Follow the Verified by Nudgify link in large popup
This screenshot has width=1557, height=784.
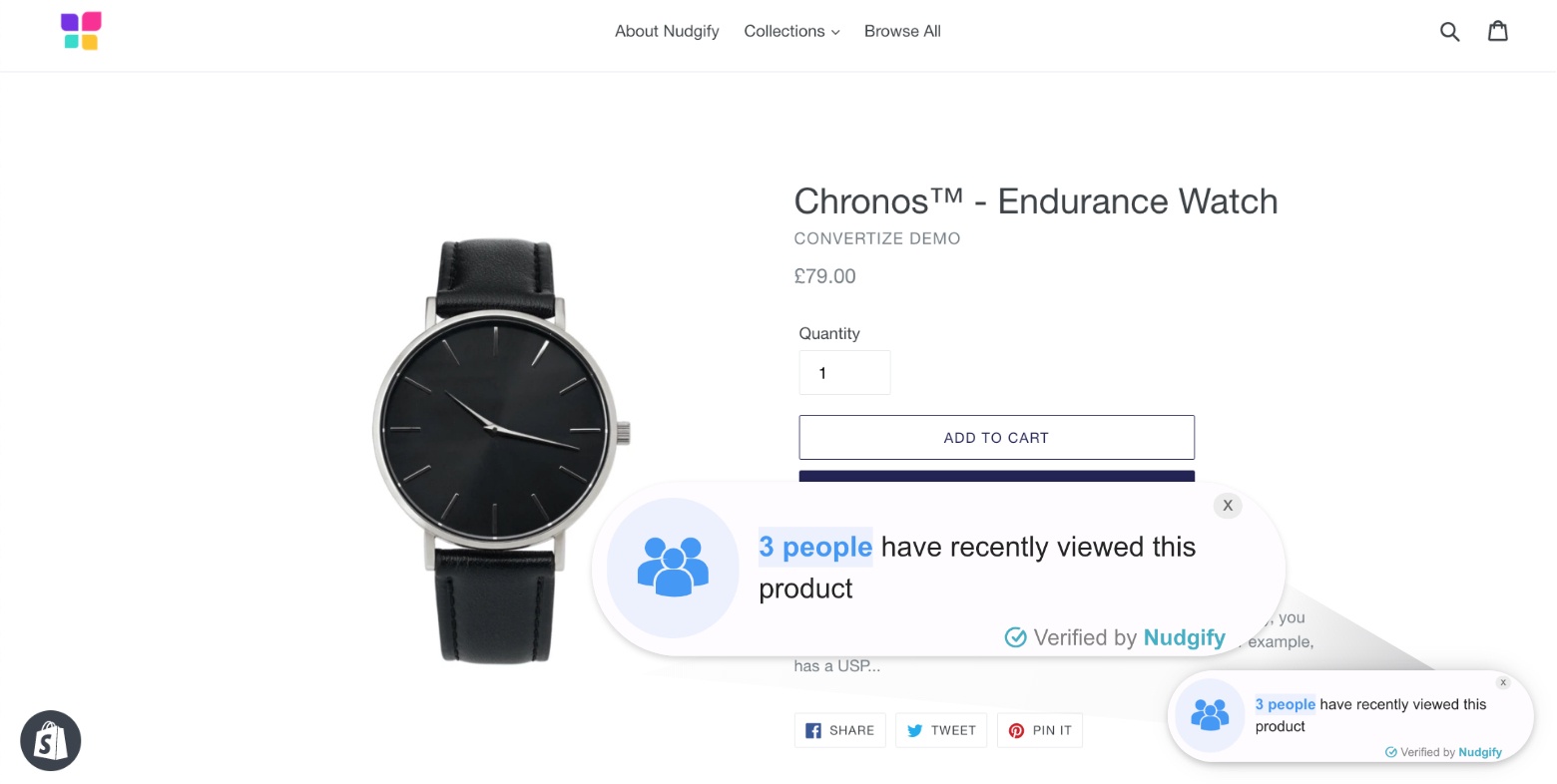[1115, 637]
